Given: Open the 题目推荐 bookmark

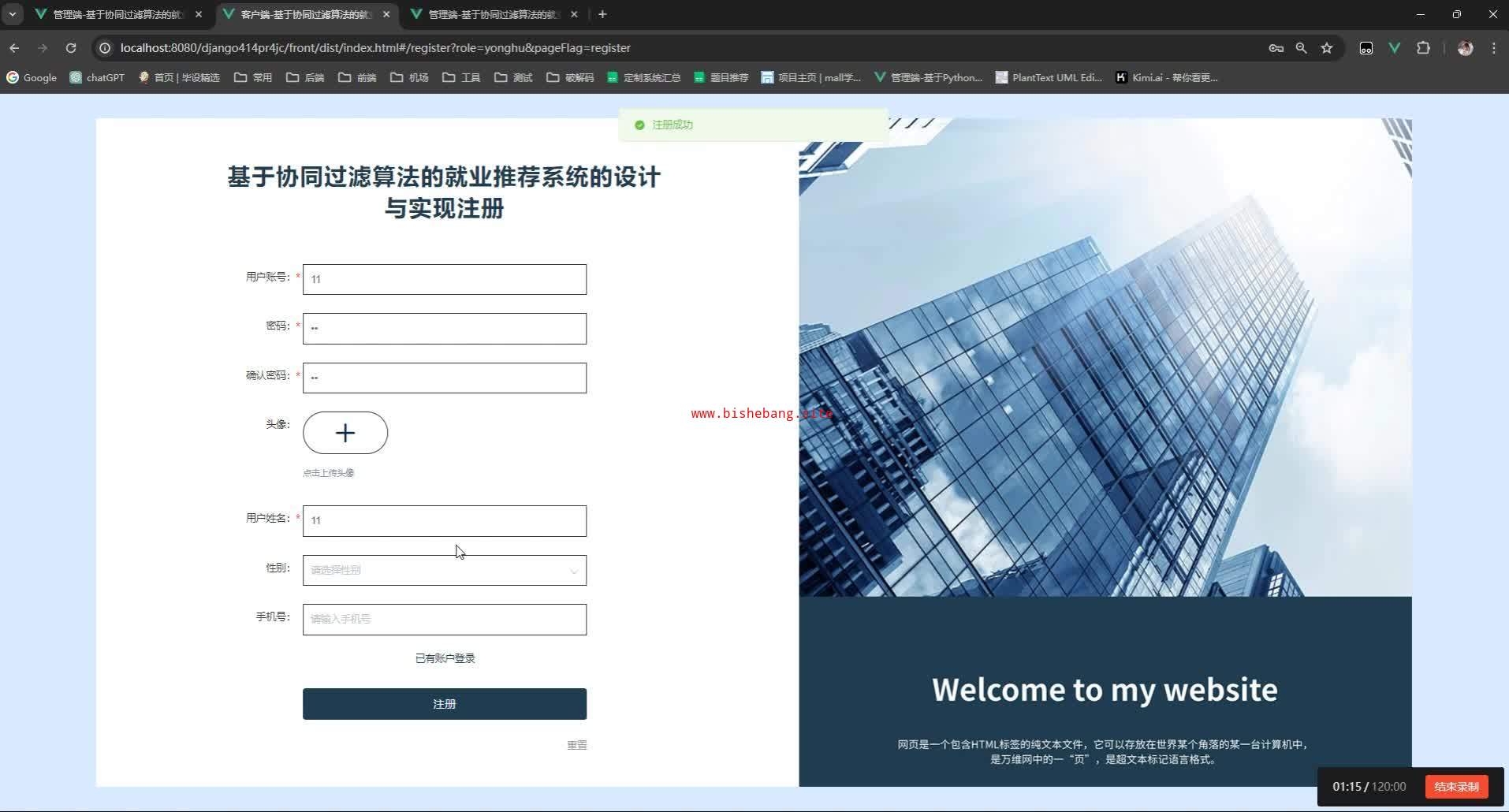Looking at the screenshot, I should (x=721, y=77).
